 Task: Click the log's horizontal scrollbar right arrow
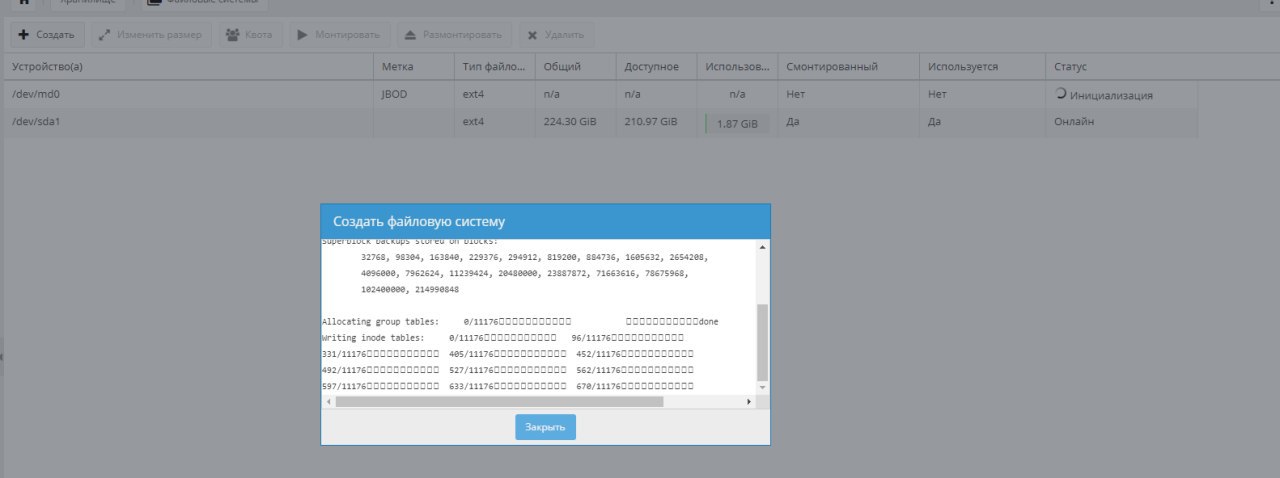click(x=749, y=401)
